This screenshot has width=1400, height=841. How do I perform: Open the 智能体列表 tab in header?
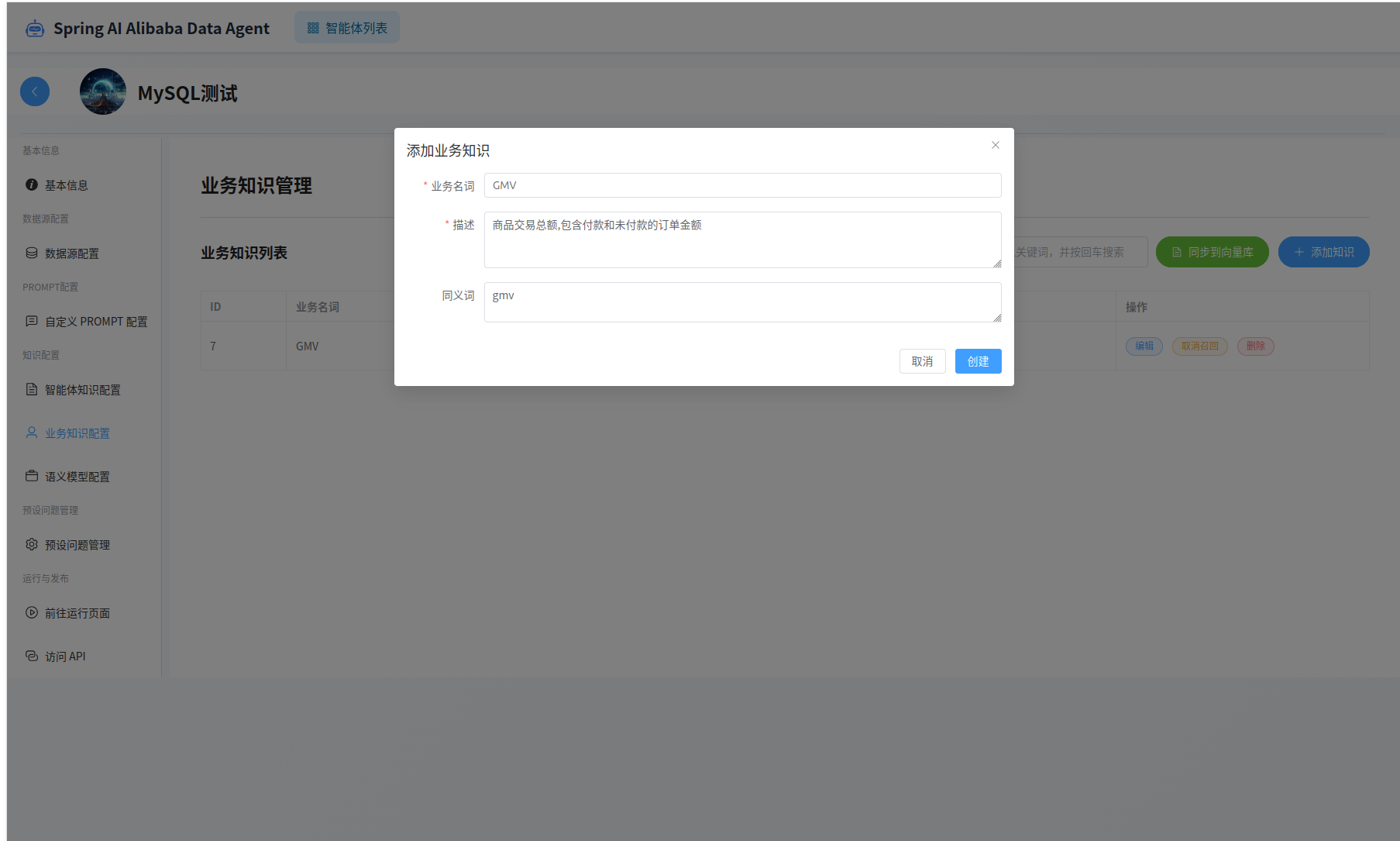point(347,28)
